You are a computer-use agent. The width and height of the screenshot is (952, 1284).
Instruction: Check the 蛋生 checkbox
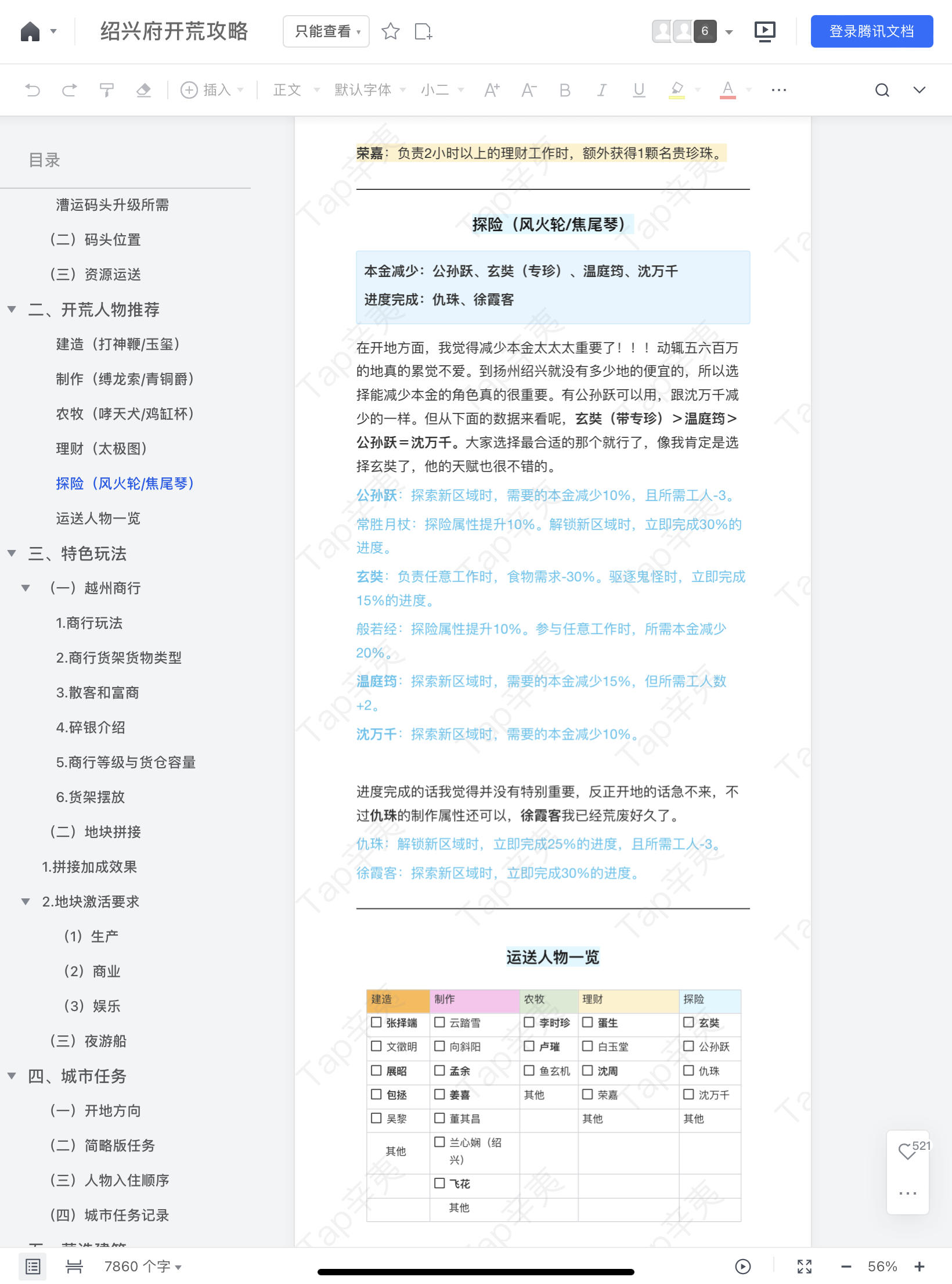(587, 1022)
